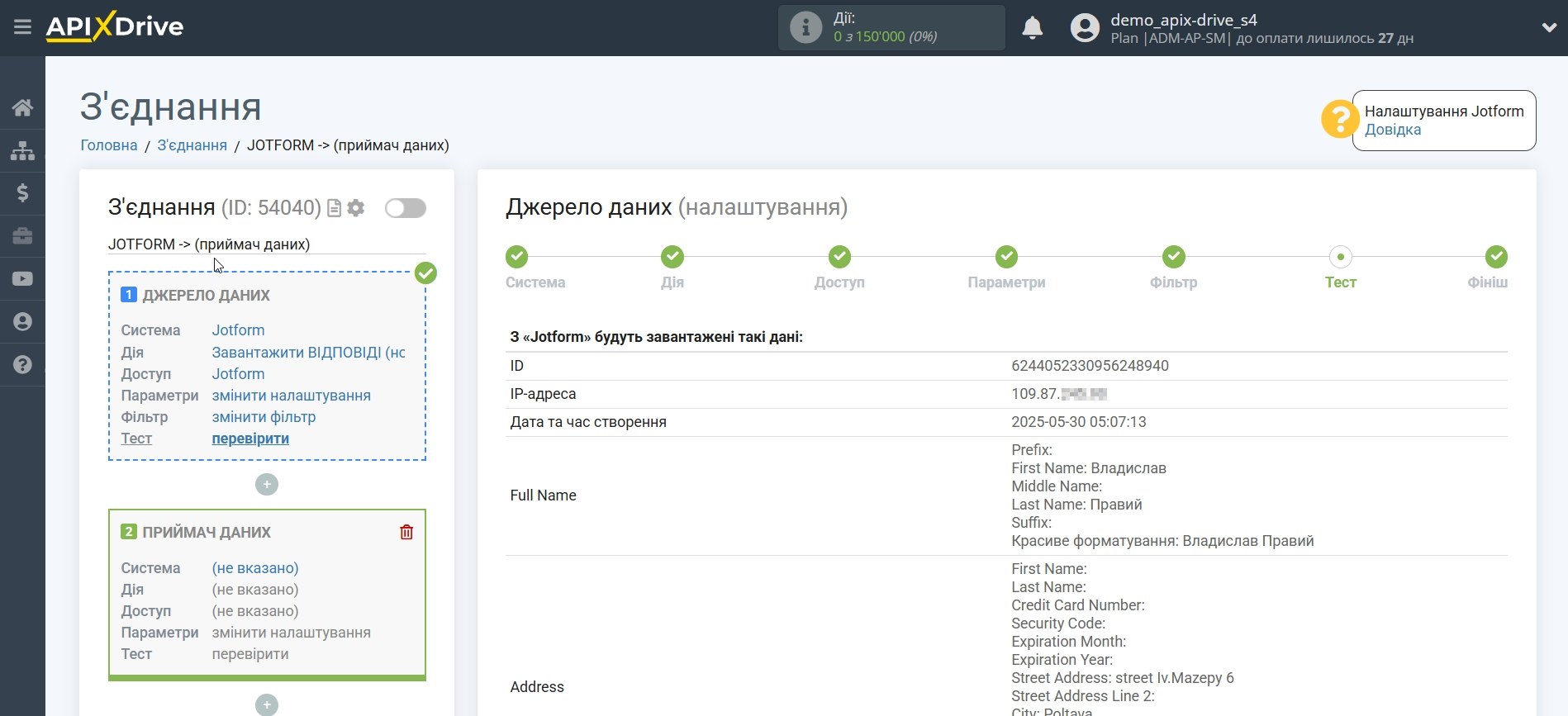Click the user avatar icon
This screenshot has width=1568, height=716.
[x=1085, y=28]
